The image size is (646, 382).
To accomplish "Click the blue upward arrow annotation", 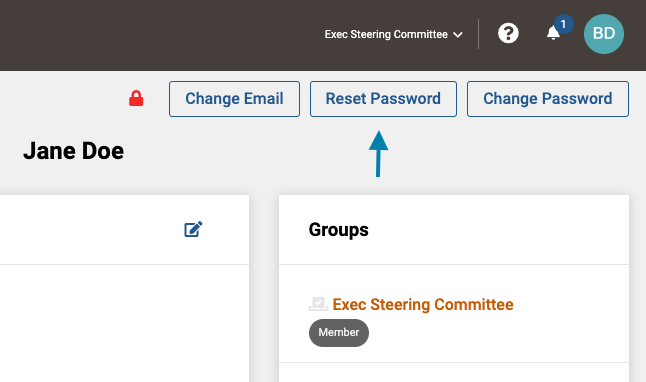I will (x=378, y=154).
